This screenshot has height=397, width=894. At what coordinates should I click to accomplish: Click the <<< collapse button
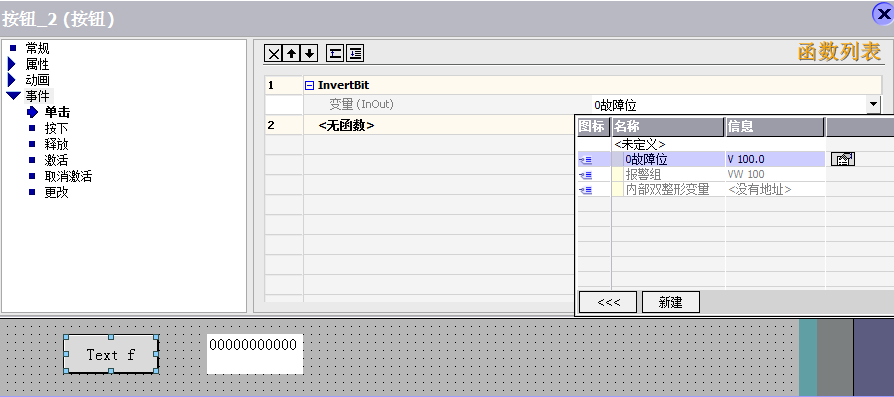[x=608, y=302]
